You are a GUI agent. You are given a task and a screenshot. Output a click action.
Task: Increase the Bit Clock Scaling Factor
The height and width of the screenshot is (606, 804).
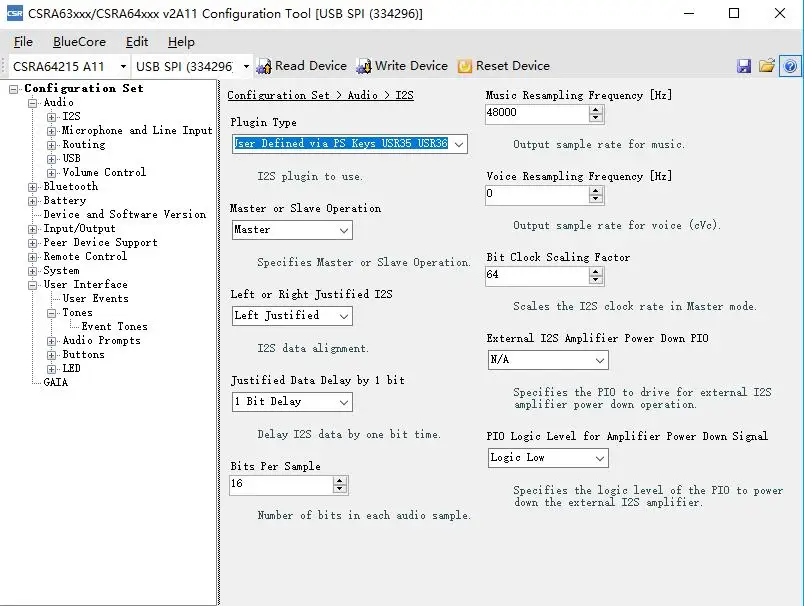595,272
